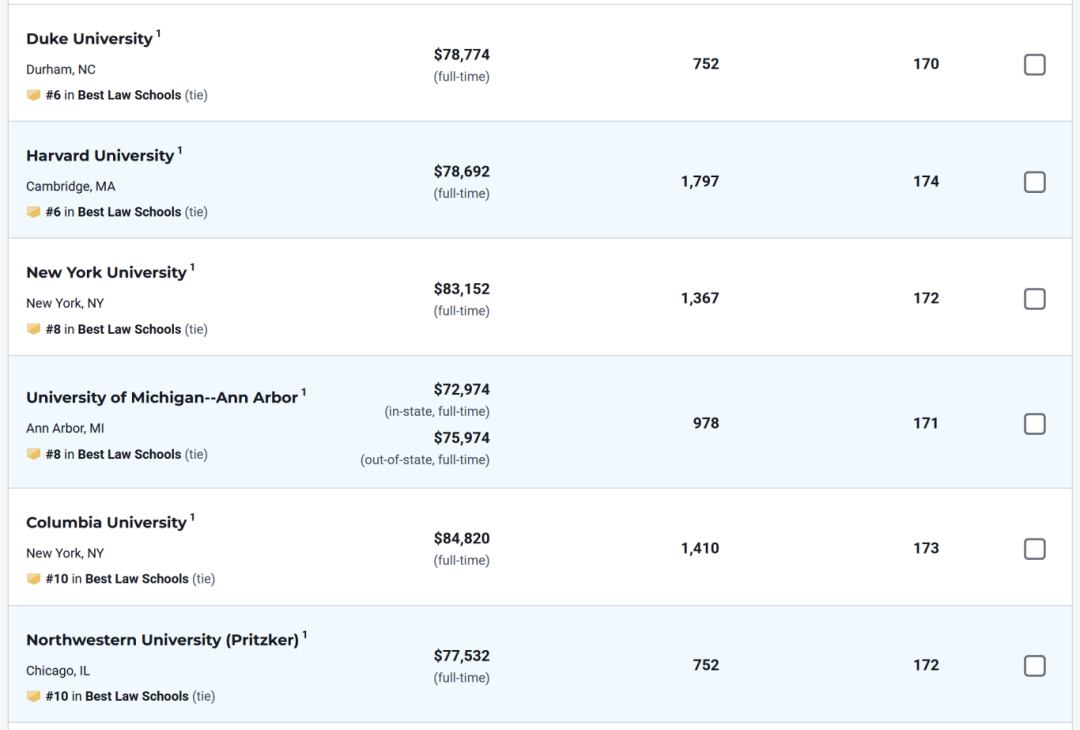The width and height of the screenshot is (1080, 730).
Task: Open the Duke University school link
Action: click(x=89, y=39)
